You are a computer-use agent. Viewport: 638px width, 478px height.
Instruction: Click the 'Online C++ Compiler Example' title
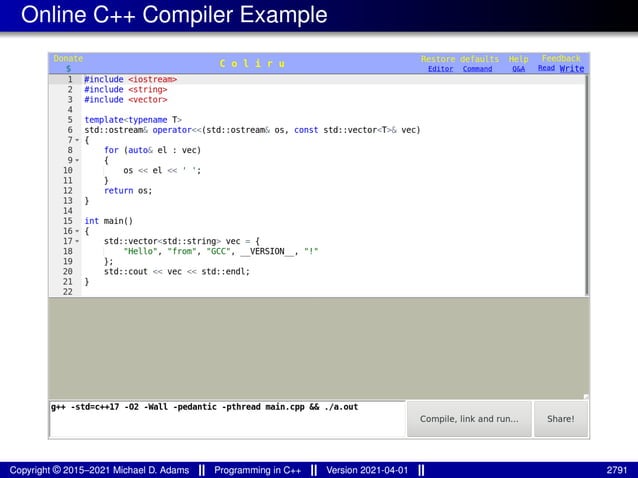[174, 15]
